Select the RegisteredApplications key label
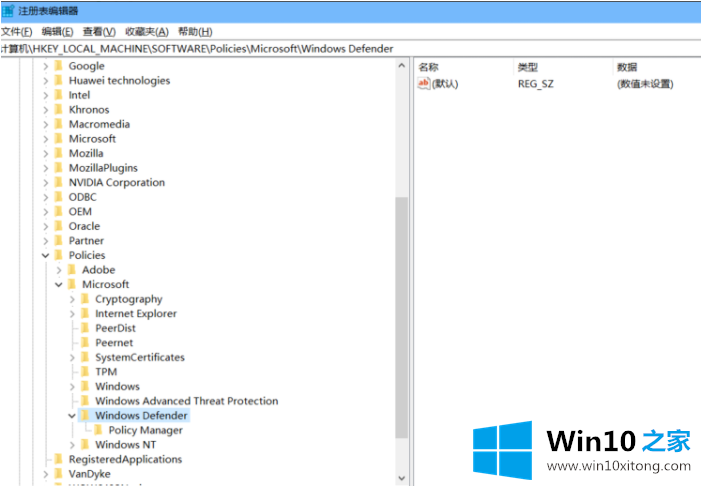This screenshot has width=703, height=492. tap(125, 459)
